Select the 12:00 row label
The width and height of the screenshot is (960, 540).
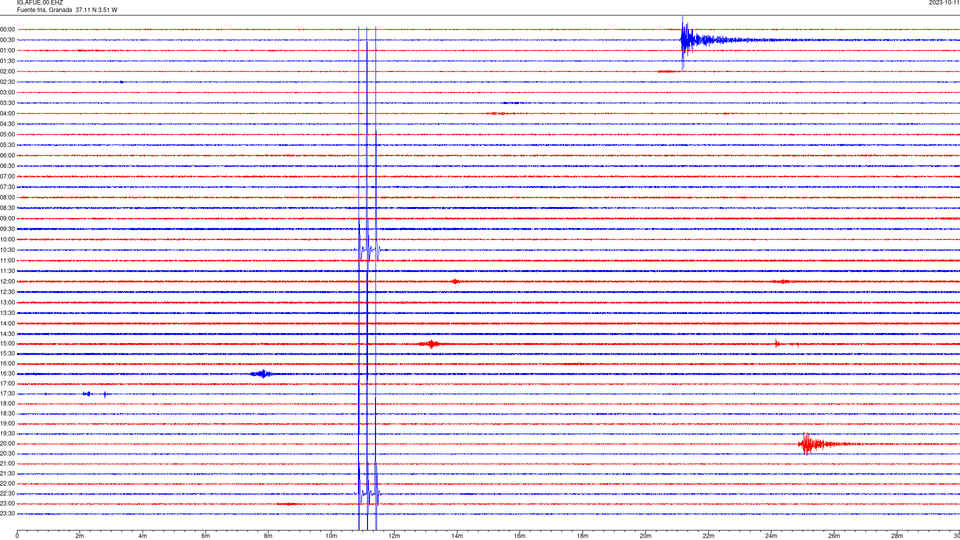pyautogui.click(x=7, y=282)
